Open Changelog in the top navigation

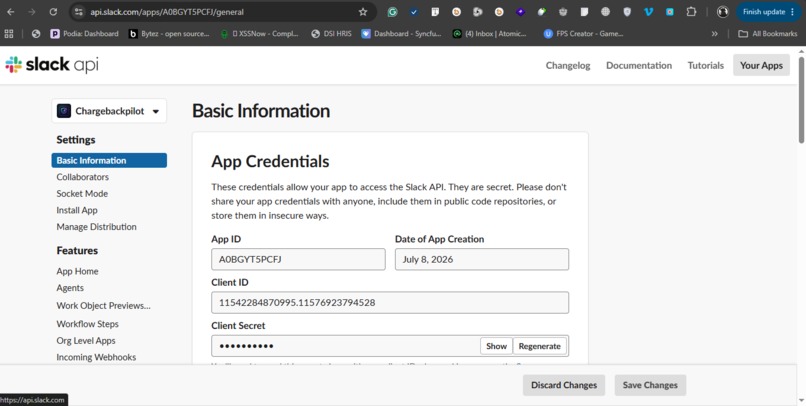point(568,65)
